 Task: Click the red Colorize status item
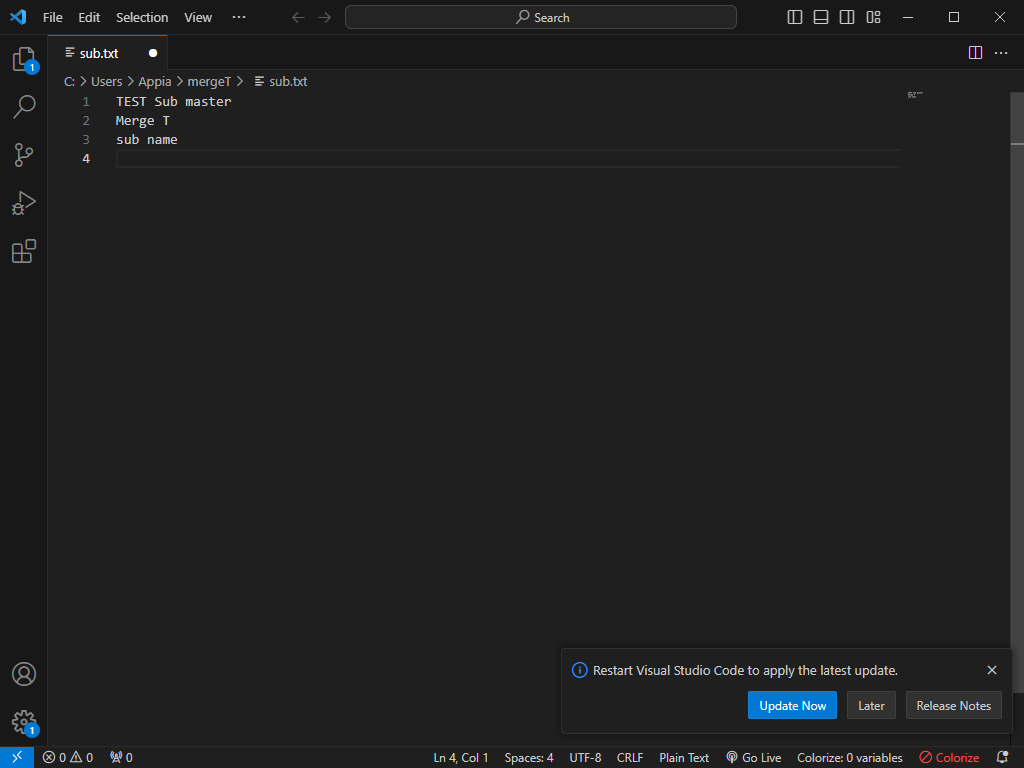949,758
